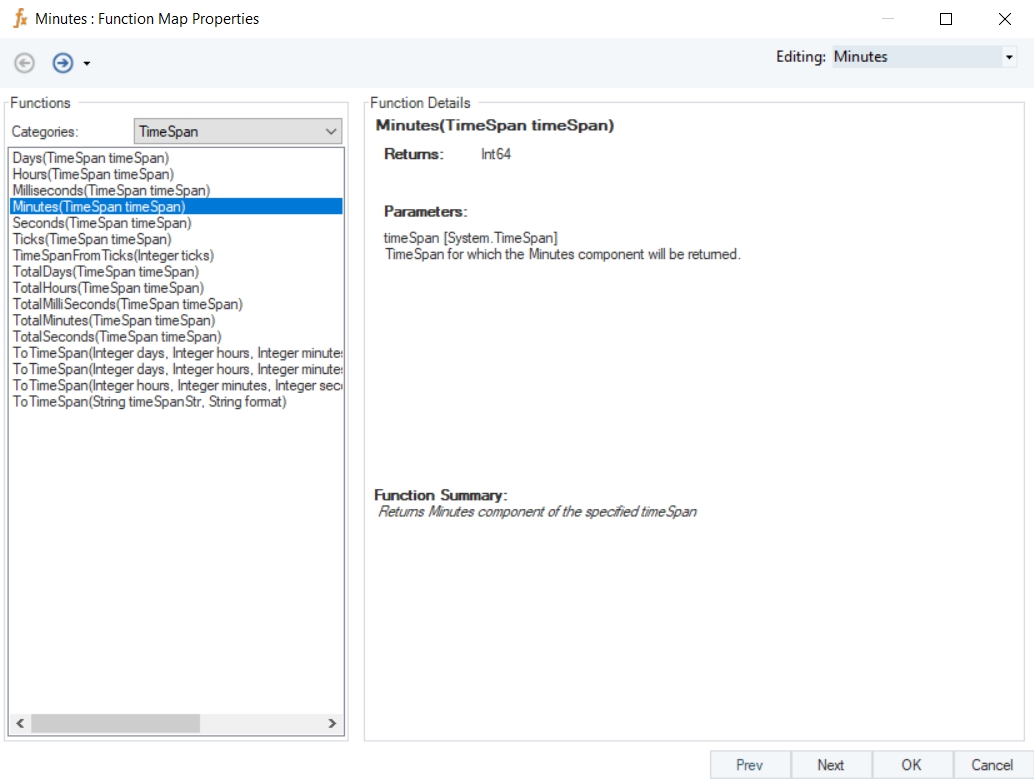Screen dimensions: 1034x779
Task: Confirm with the OK button
Action: pyautogui.click(x=911, y=765)
